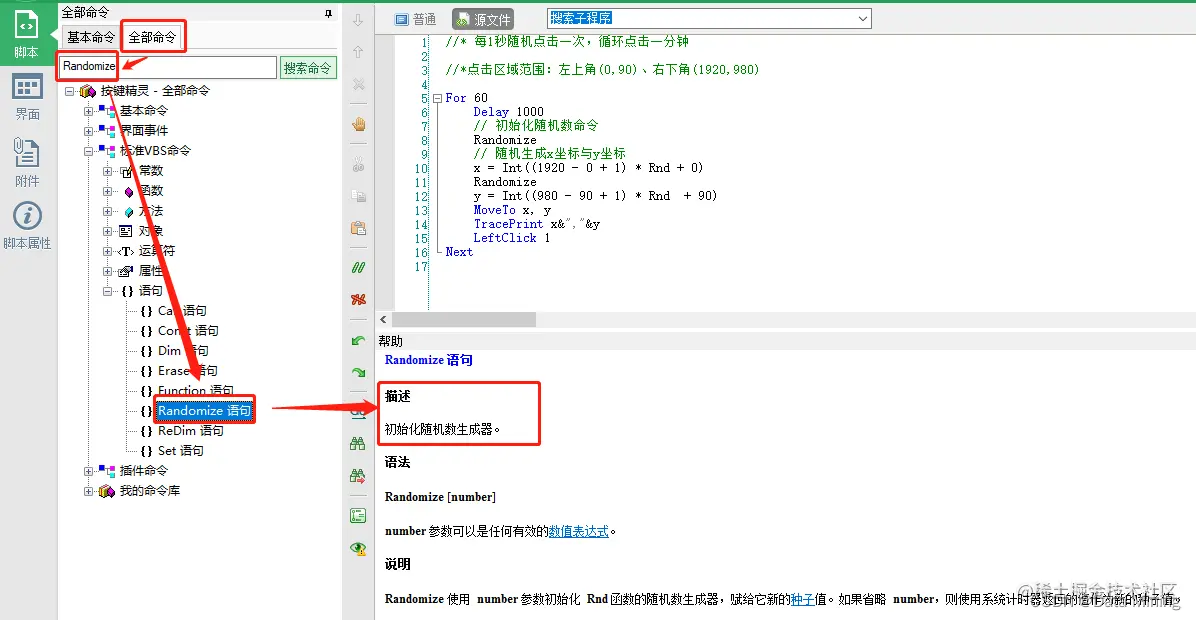Open the 数值表达式 help link
This screenshot has height=620, width=1196.
coord(579,531)
